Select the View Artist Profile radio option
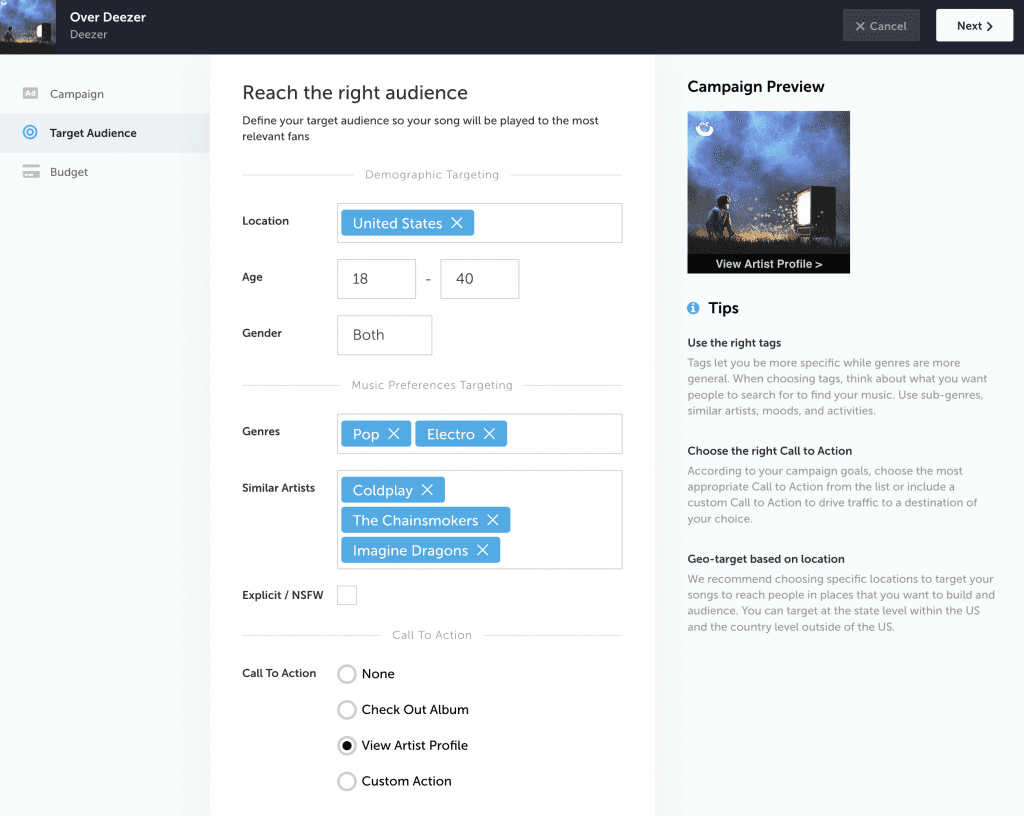The width and height of the screenshot is (1024, 816). point(347,745)
